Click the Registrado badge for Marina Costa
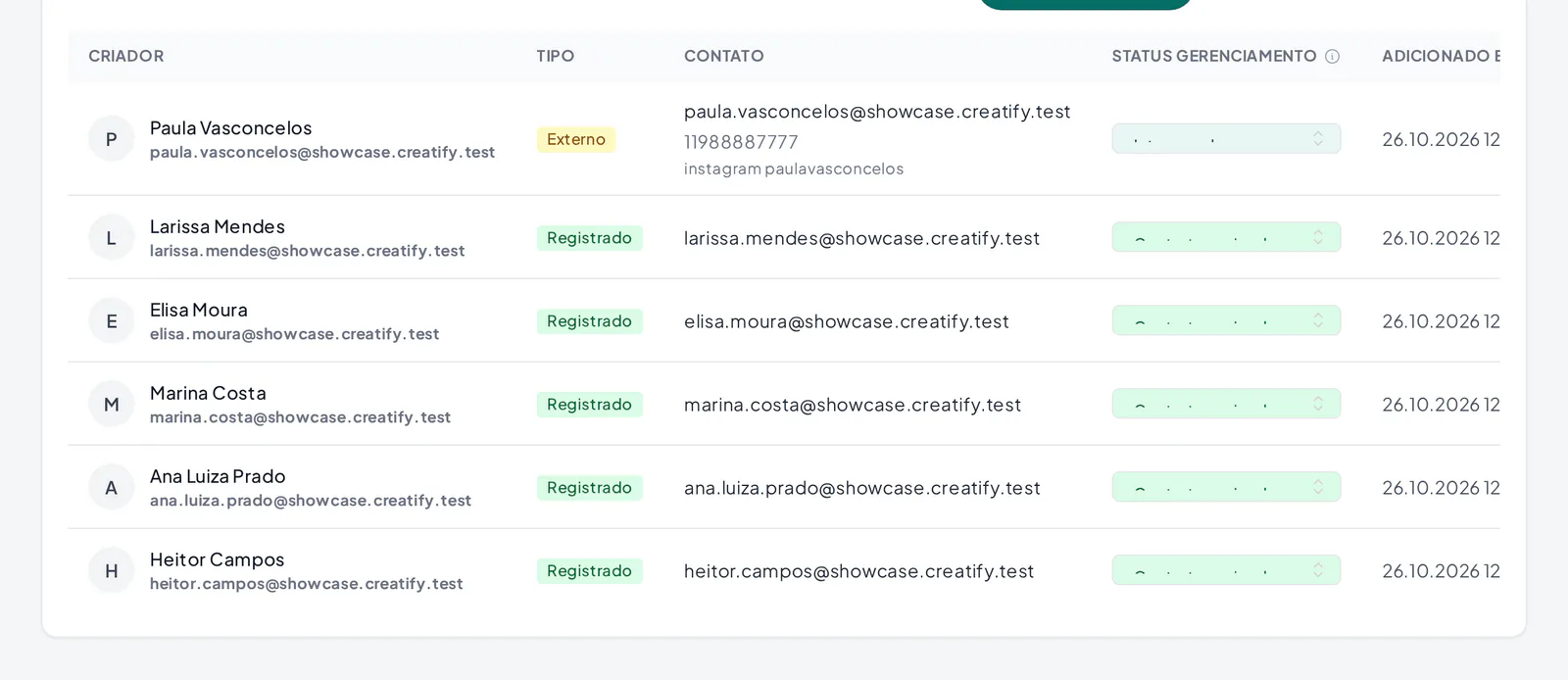1568x680 pixels. coord(590,405)
